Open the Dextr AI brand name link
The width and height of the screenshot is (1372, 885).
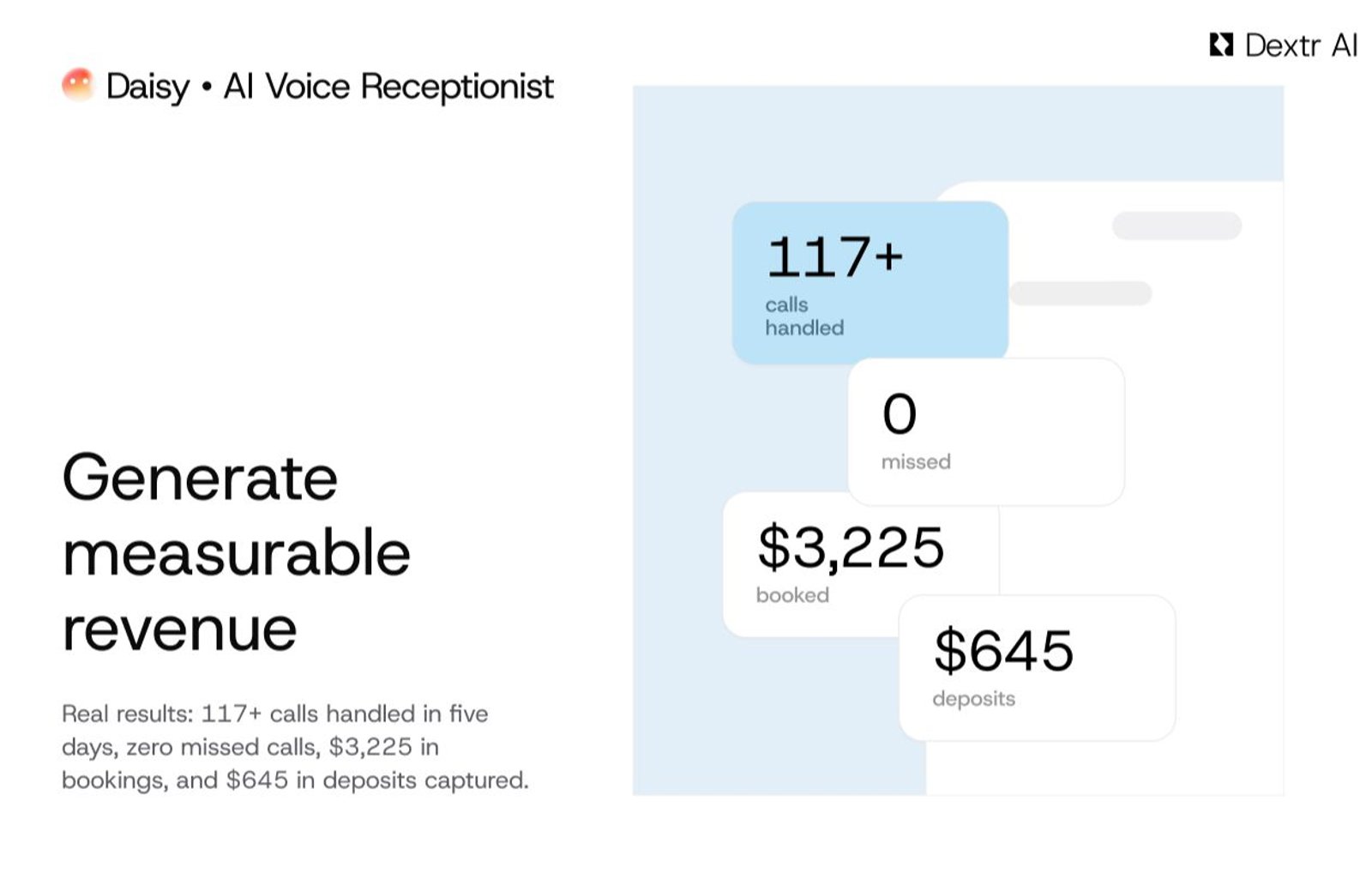pos(1301,45)
